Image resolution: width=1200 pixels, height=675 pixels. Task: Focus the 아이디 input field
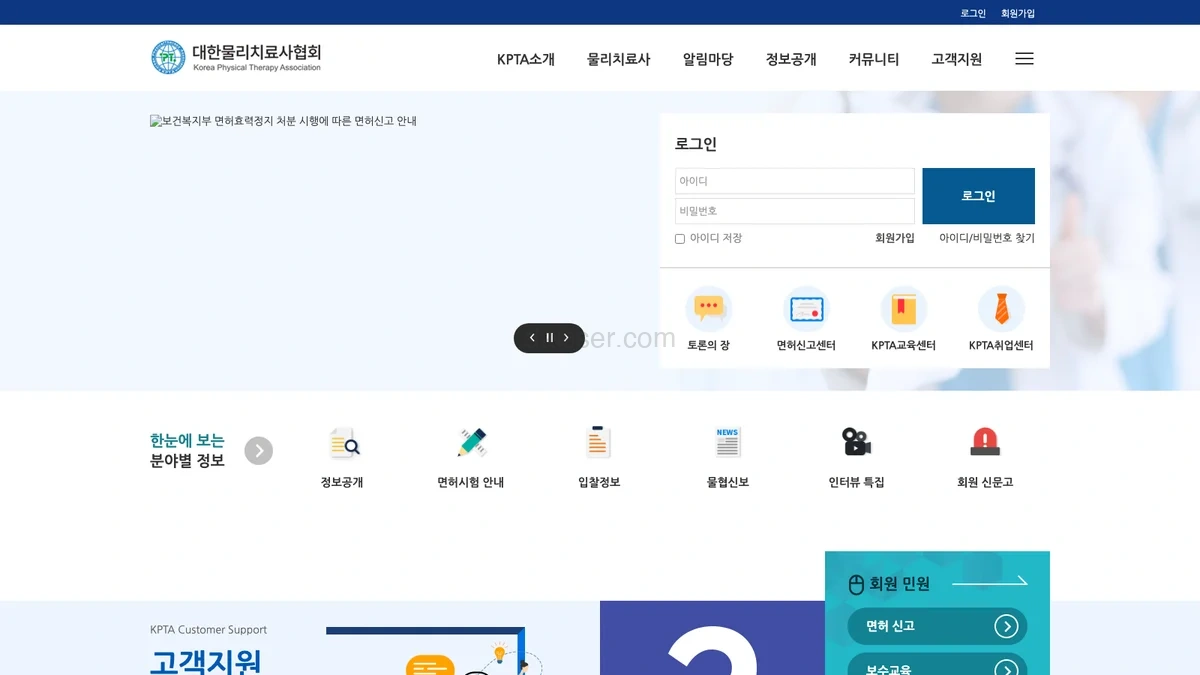[795, 181]
